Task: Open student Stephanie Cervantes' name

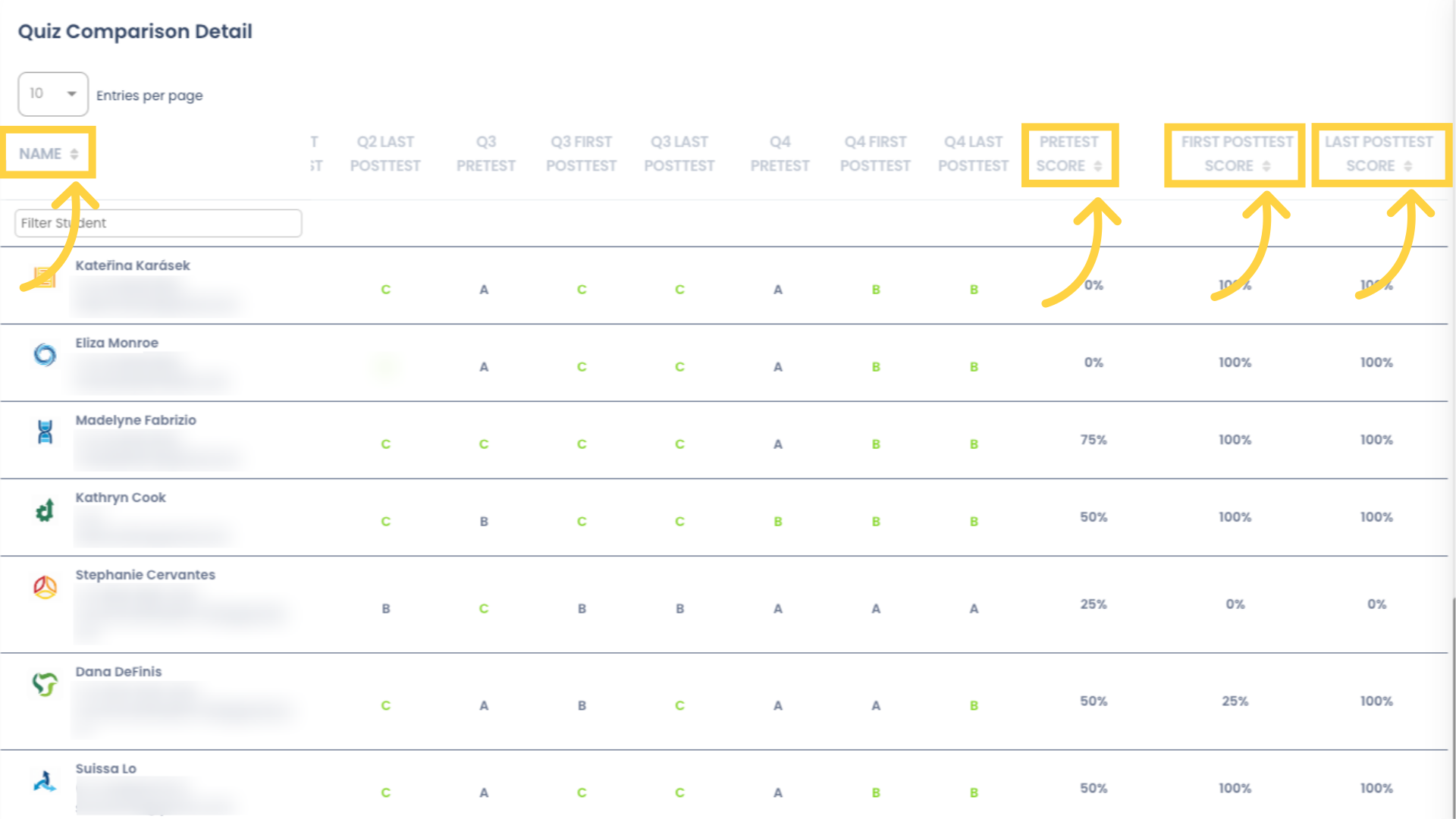Action: click(x=145, y=575)
